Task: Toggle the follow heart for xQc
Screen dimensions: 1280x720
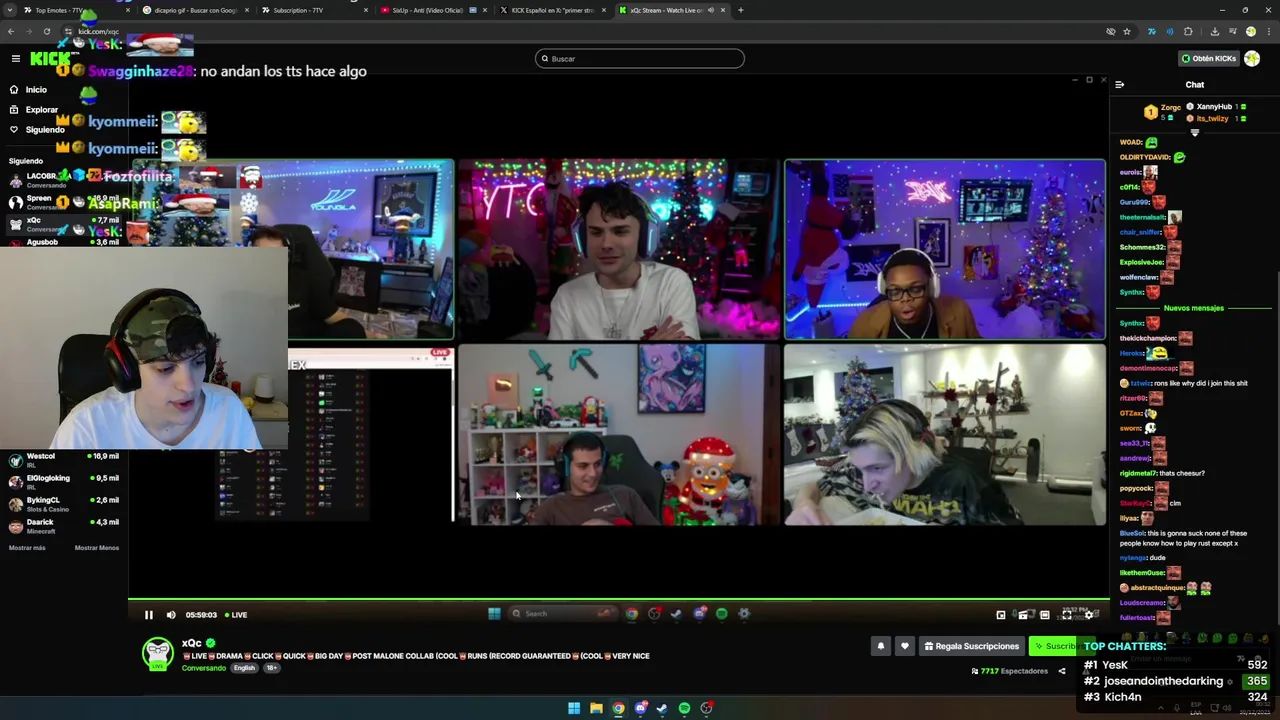Action: [905, 646]
